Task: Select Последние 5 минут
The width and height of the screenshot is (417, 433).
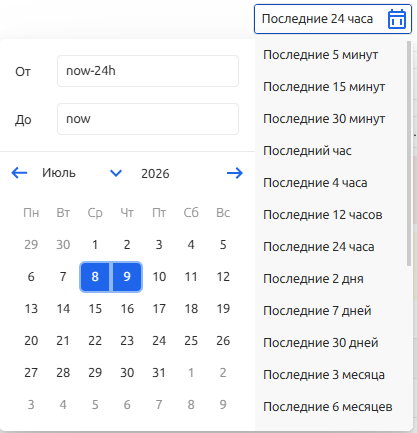Action: (x=321, y=55)
